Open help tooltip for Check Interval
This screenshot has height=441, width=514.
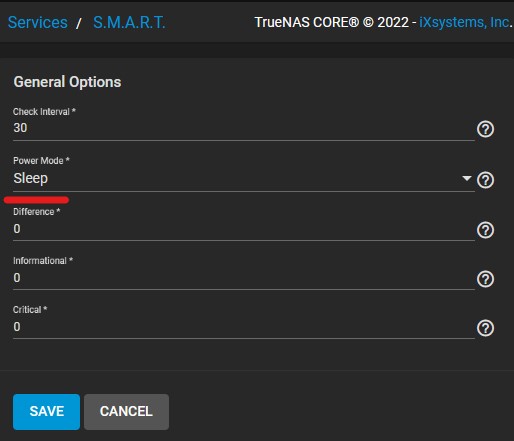485,129
